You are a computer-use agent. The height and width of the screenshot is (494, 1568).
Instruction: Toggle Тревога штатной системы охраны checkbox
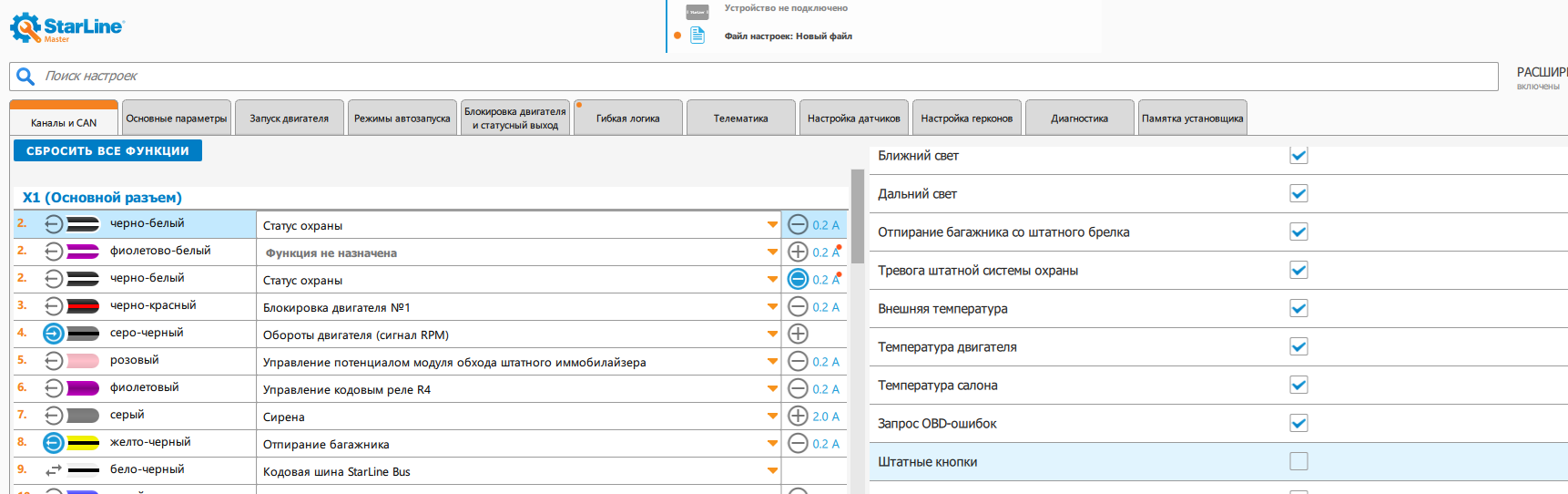click(1298, 270)
